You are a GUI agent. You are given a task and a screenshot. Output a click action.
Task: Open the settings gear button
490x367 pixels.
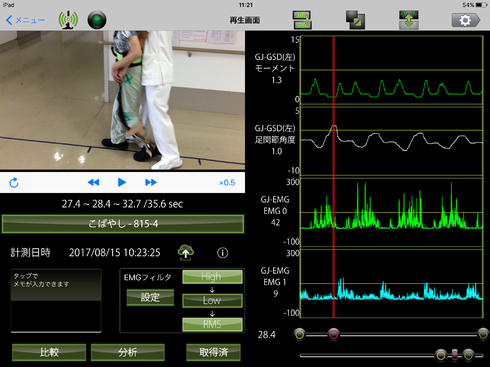466,20
